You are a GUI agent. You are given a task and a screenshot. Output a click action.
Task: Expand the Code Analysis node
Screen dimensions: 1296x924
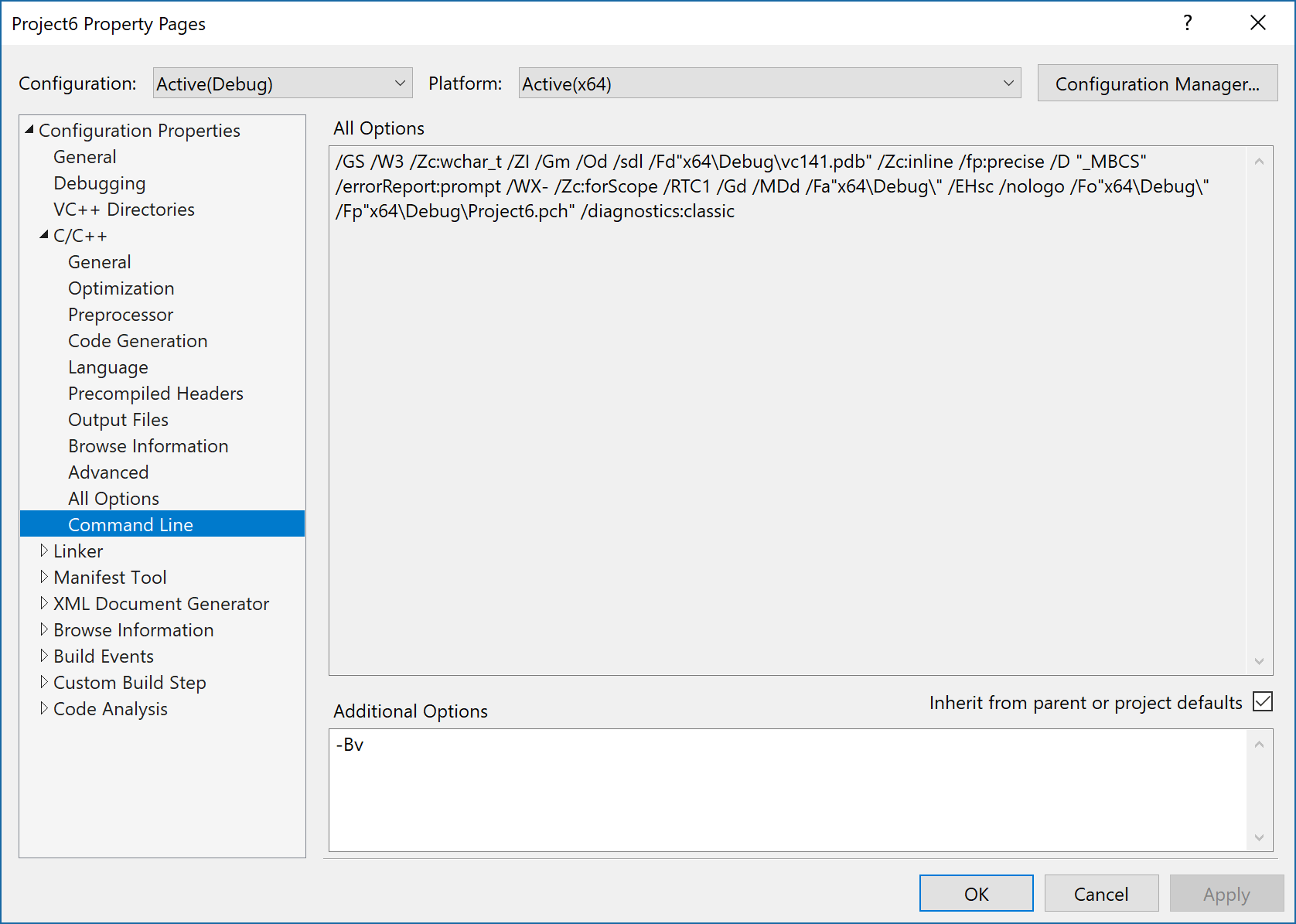point(45,708)
